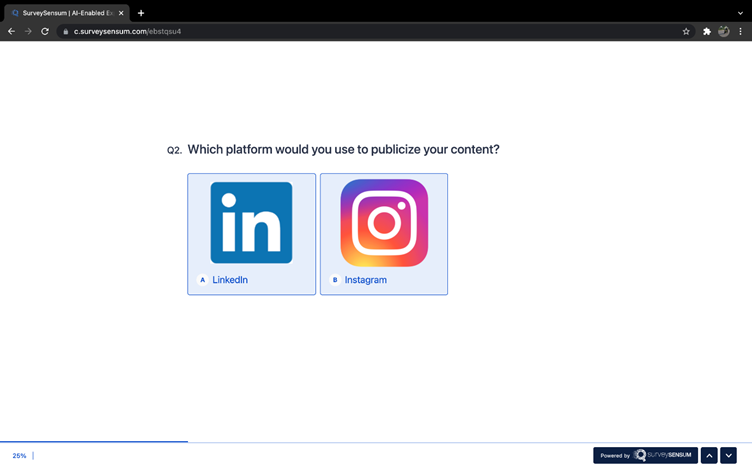
Task: Expand the tab search dropdown arrow
Action: [740, 13]
